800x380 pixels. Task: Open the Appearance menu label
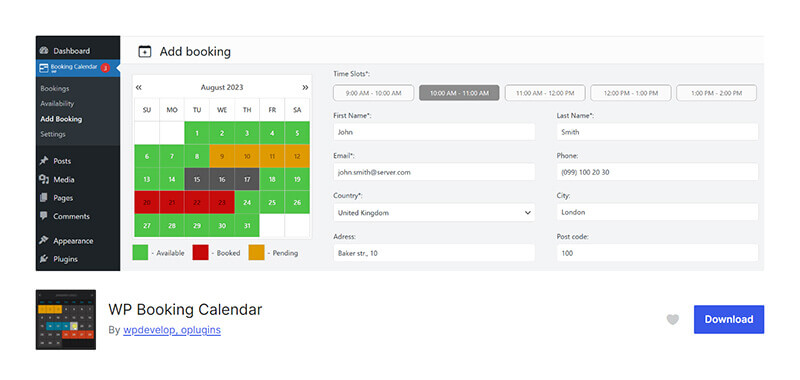click(x=73, y=241)
